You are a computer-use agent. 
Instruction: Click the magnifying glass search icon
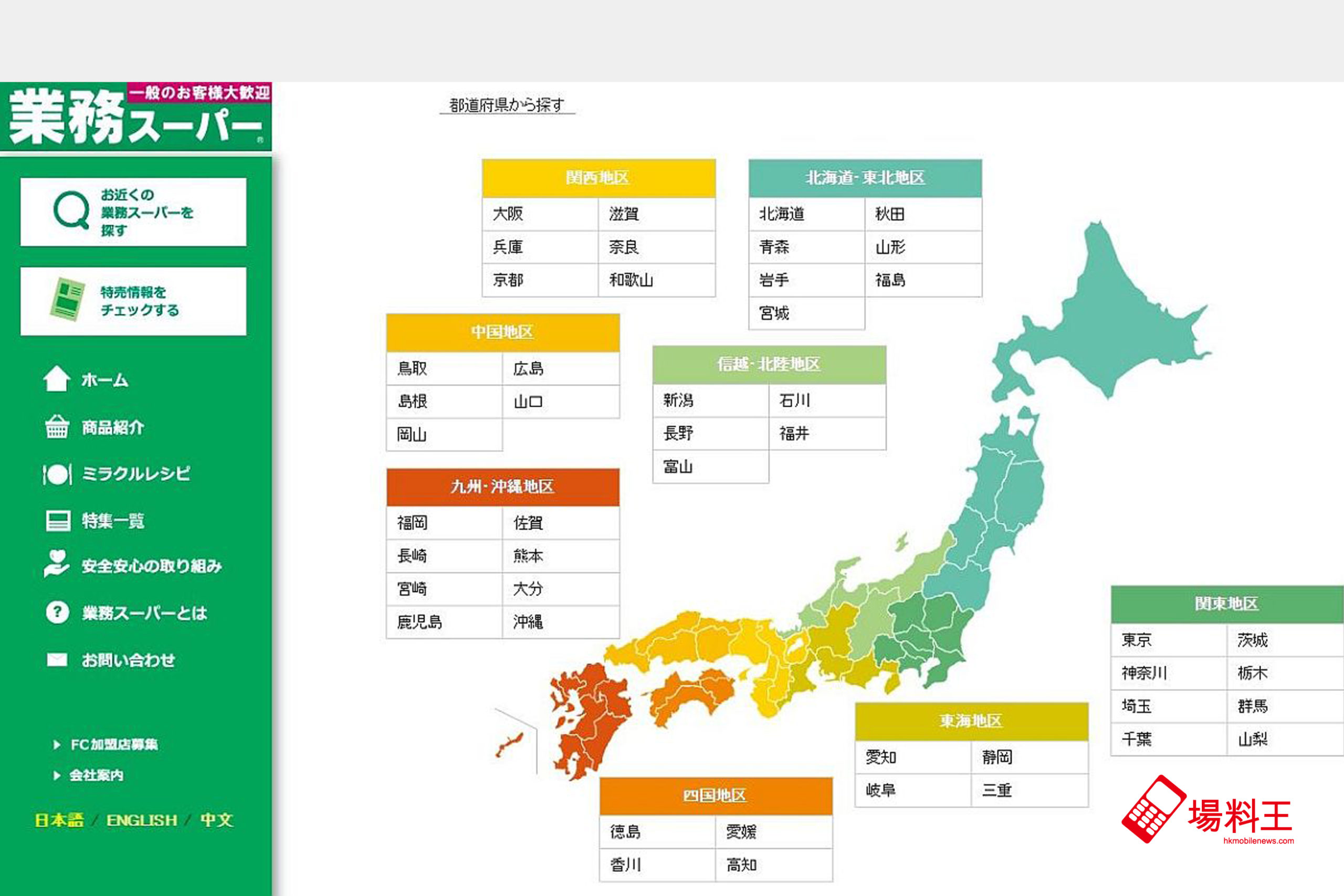pyautogui.click(x=71, y=210)
